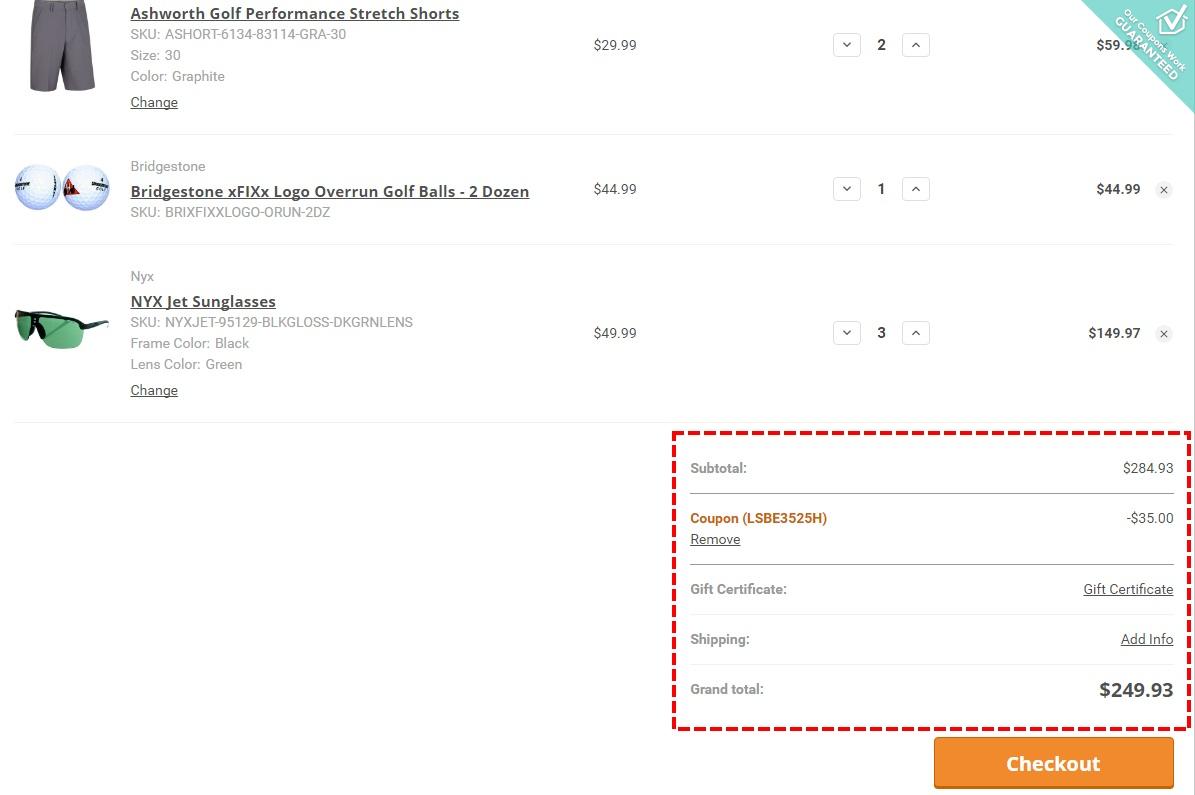Click the Grand total $249.93 amount
Viewport: 1195px width, 795px height.
pos(1136,690)
